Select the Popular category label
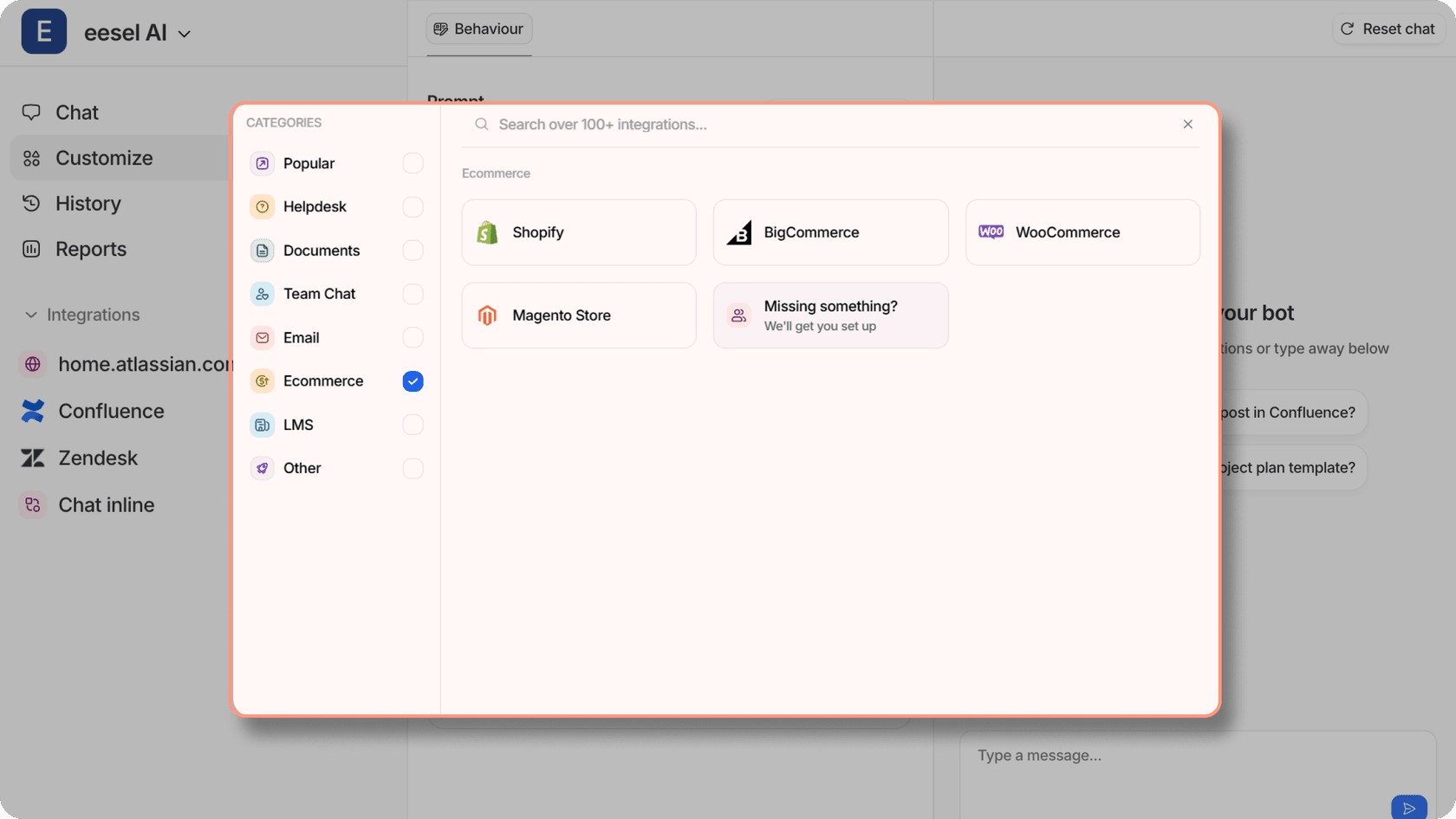The image size is (1456, 819). click(x=309, y=163)
